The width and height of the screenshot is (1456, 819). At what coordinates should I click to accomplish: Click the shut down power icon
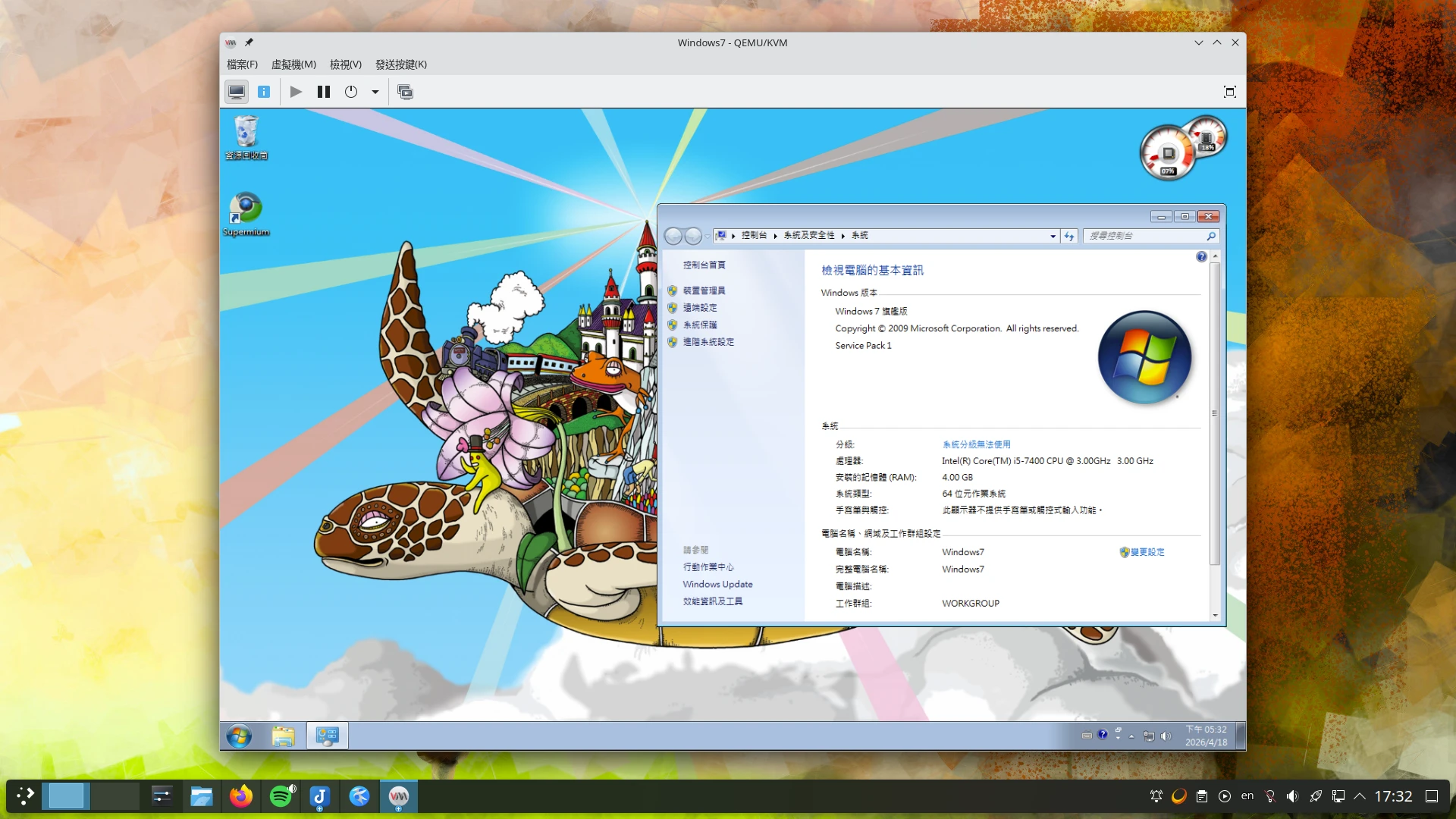350,92
